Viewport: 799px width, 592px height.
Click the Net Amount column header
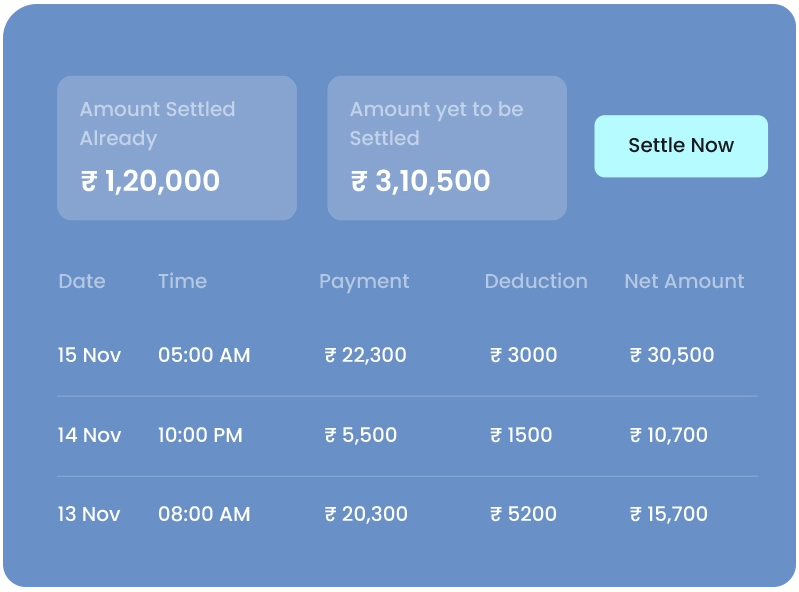coord(684,282)
